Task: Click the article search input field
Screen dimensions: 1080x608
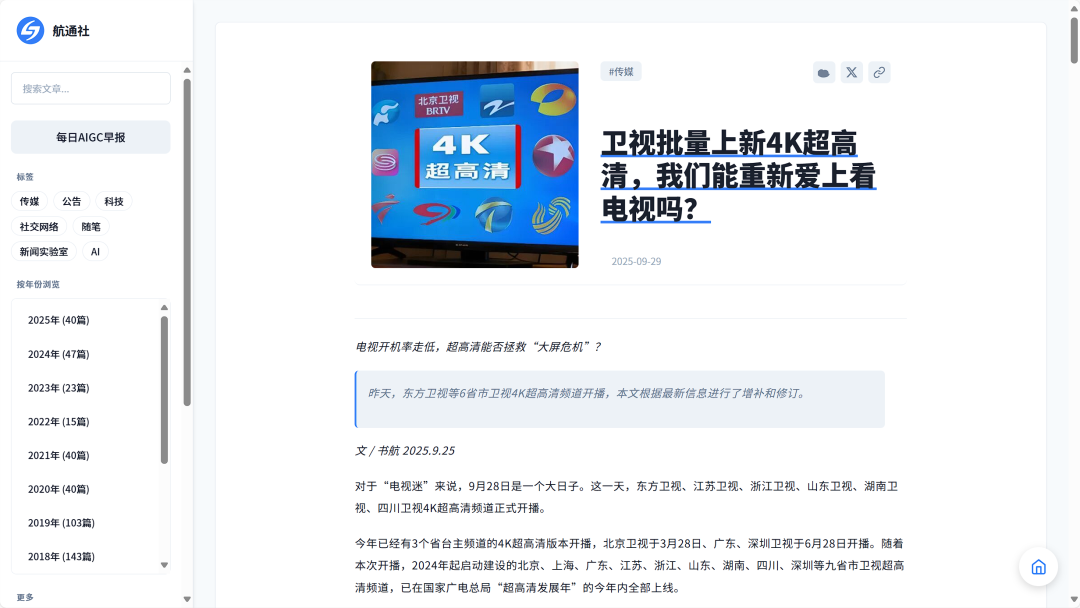Action: (x=91, y=88)
